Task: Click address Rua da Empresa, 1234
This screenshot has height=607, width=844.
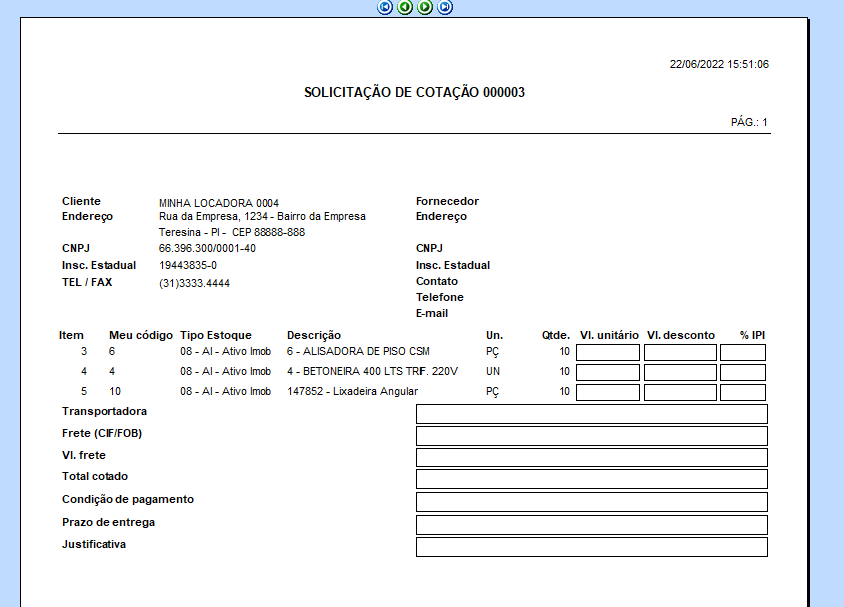Action: tap(214, 216)
